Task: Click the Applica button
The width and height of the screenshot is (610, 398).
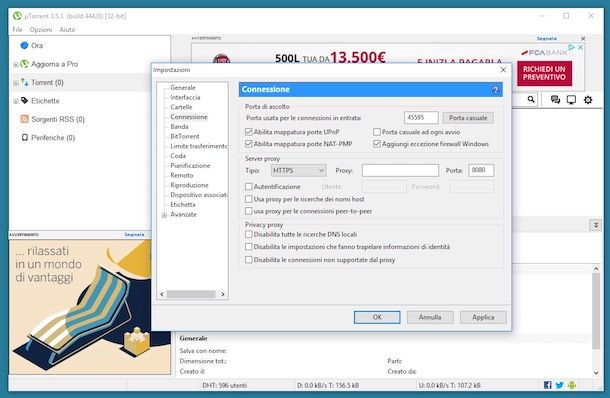Action: click(x=483, y=317)
